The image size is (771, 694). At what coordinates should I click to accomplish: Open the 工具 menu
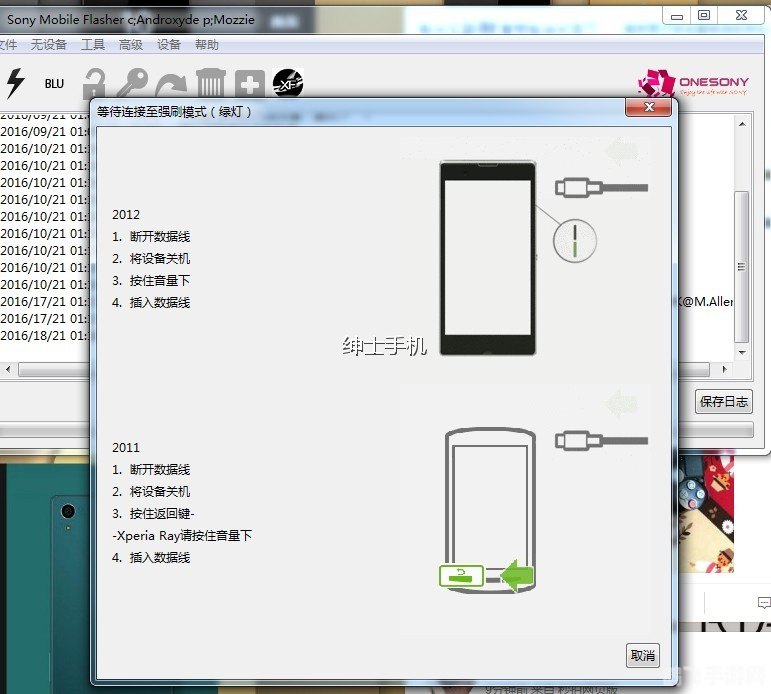[93, 45]
